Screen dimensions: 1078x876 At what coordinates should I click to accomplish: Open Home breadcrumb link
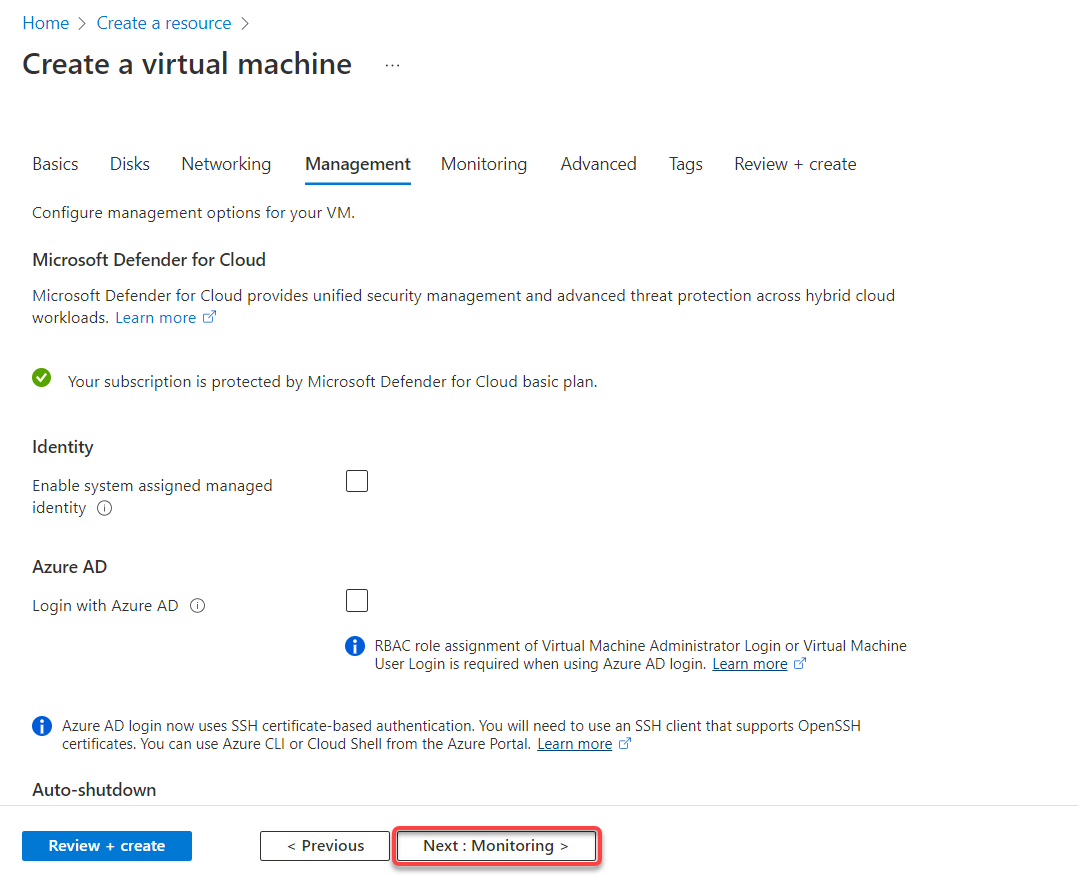45,23
